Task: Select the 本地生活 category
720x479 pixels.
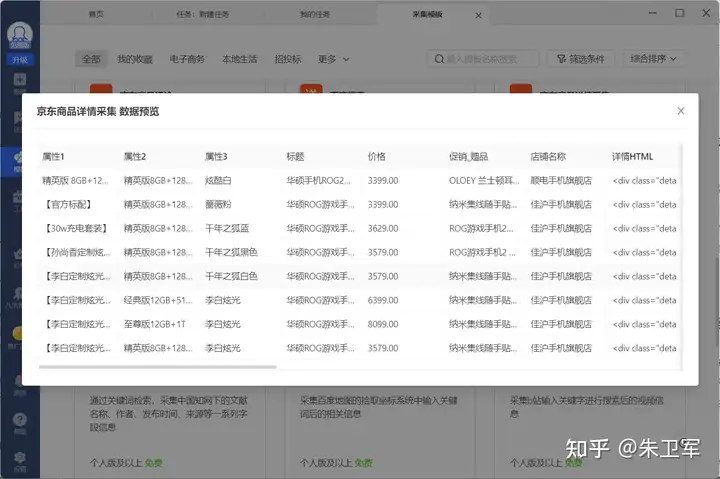Action: point(240,59)
